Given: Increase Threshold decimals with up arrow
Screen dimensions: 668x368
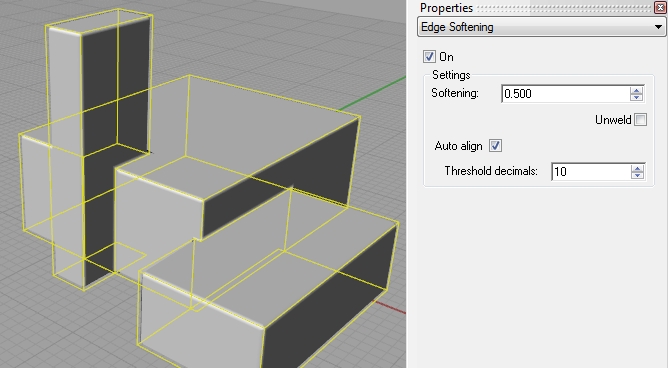Looking at the screenshot, I should [638, 168].
